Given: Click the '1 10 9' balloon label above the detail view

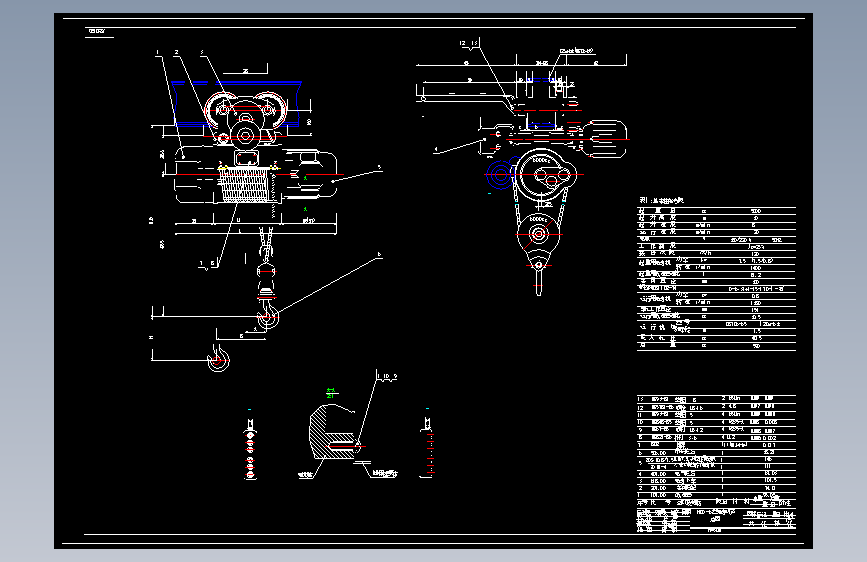Looking at the screenshot, I should (x=387, y=376).
